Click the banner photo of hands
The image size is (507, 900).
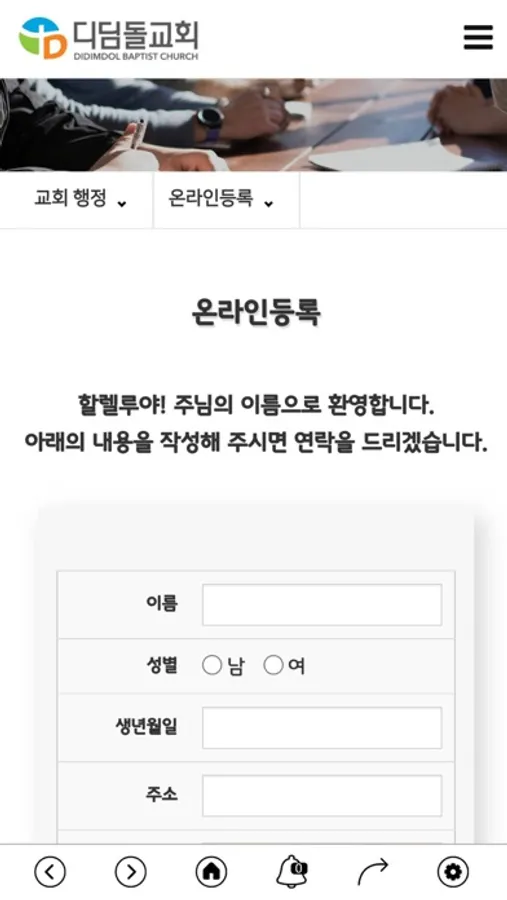point(253,125)
